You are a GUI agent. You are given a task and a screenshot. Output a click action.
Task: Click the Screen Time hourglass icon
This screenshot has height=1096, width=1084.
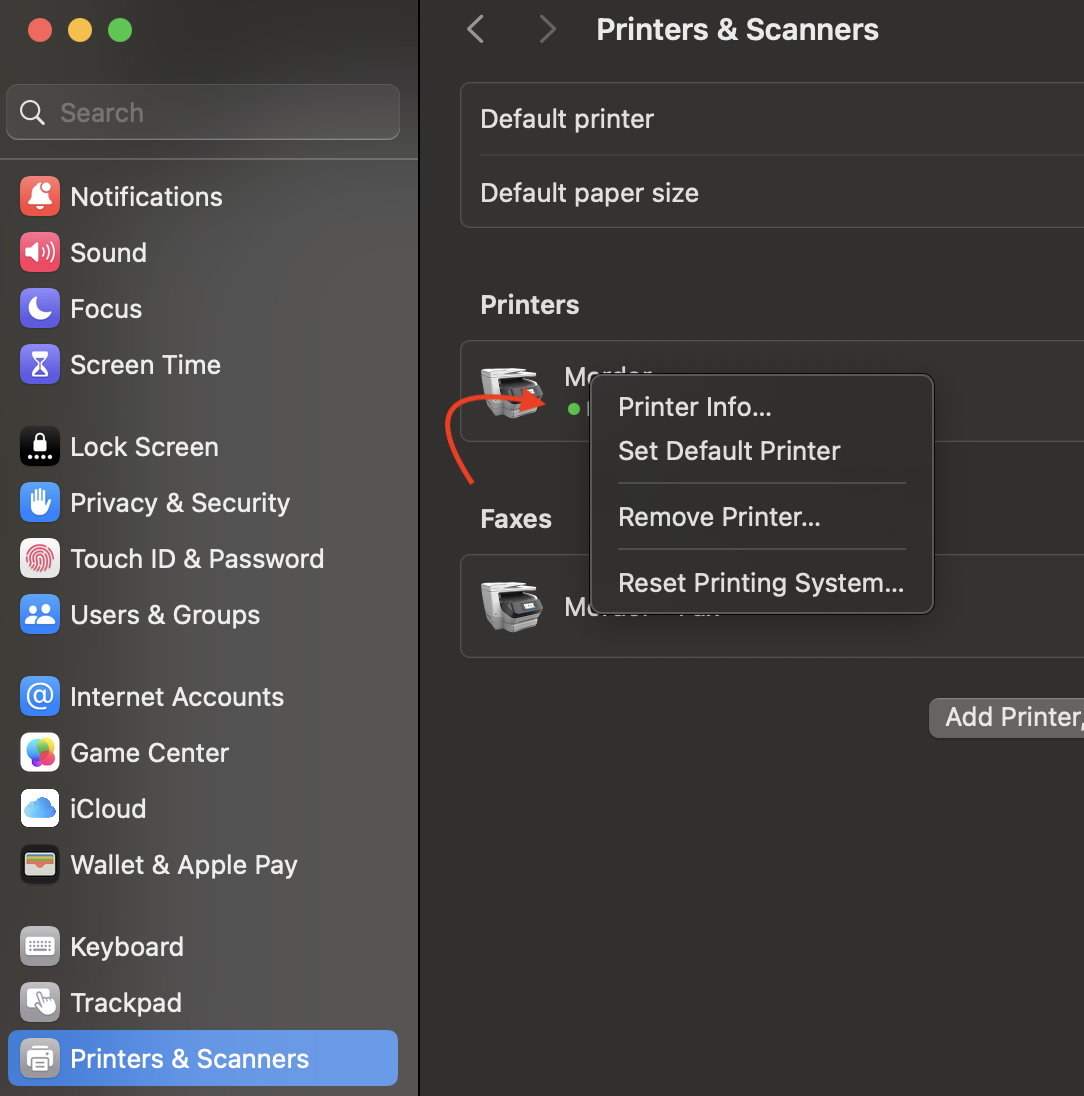40,364
